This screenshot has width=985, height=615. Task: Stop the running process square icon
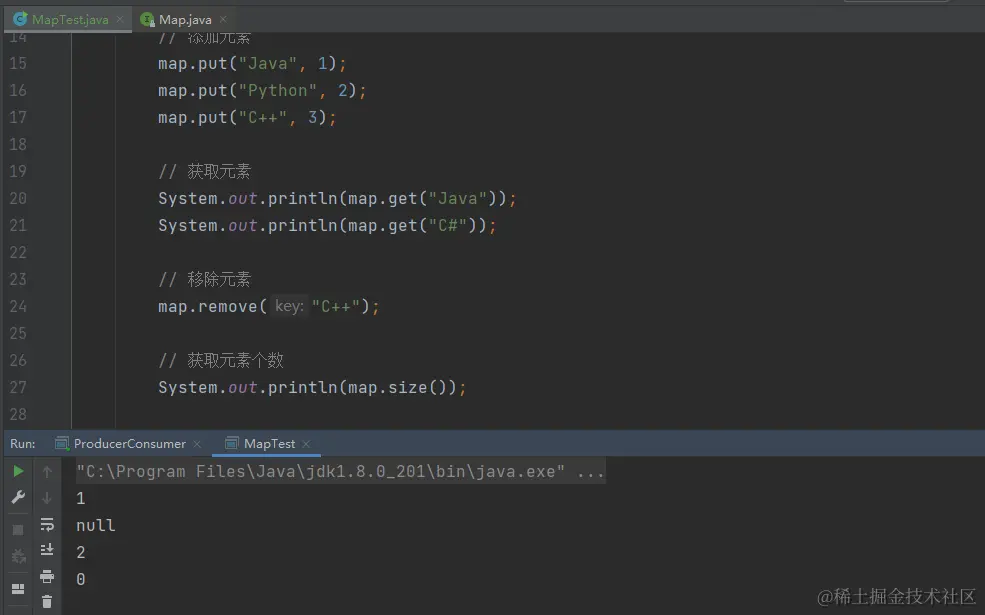coord(18,530)
